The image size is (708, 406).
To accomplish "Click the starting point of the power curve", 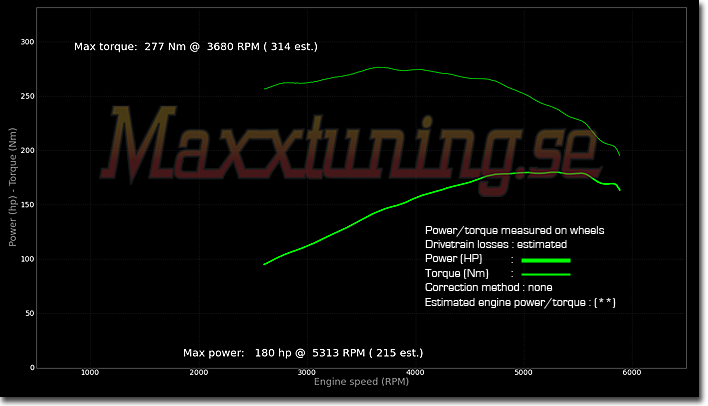I will (265, 264).
